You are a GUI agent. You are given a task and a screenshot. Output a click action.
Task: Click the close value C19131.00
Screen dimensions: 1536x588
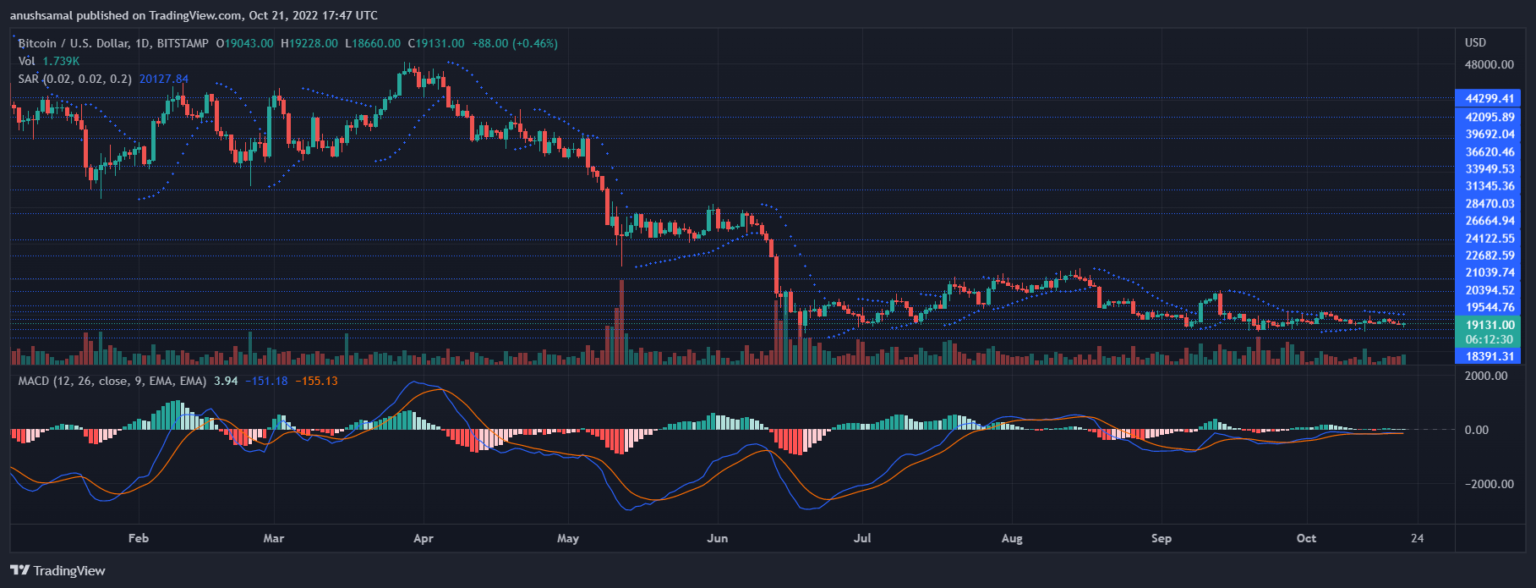pyautogui.click(x=436, y=43)
